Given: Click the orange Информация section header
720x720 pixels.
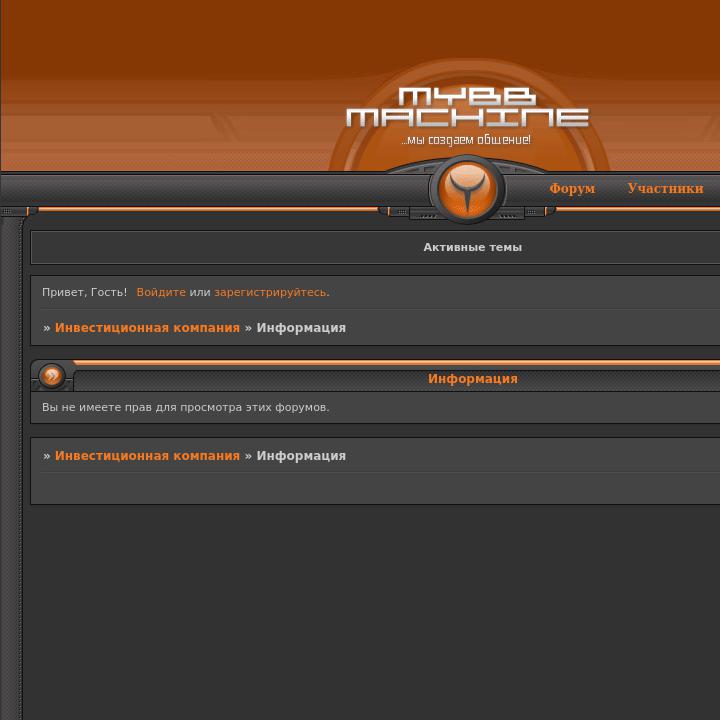Looking at the screenshot, I should (x=472, y=379).
